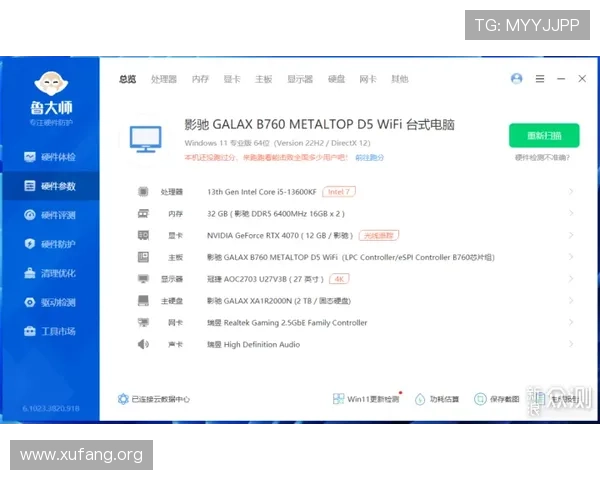This screenshot has width=600, height=480.
Task: Open 清理优化 sidebar section
Action: pos(50,273)
